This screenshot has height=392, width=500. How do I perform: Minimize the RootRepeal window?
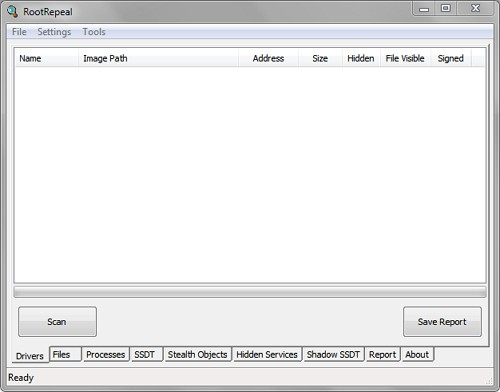(424, 9)
